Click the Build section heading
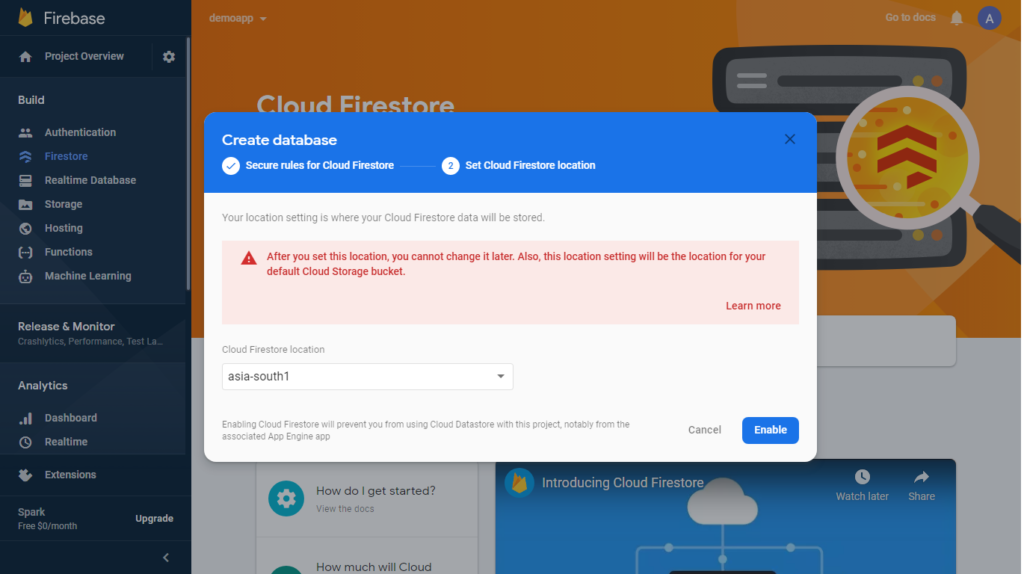Screen dimensions: 1024x574 tap(31, 100)
